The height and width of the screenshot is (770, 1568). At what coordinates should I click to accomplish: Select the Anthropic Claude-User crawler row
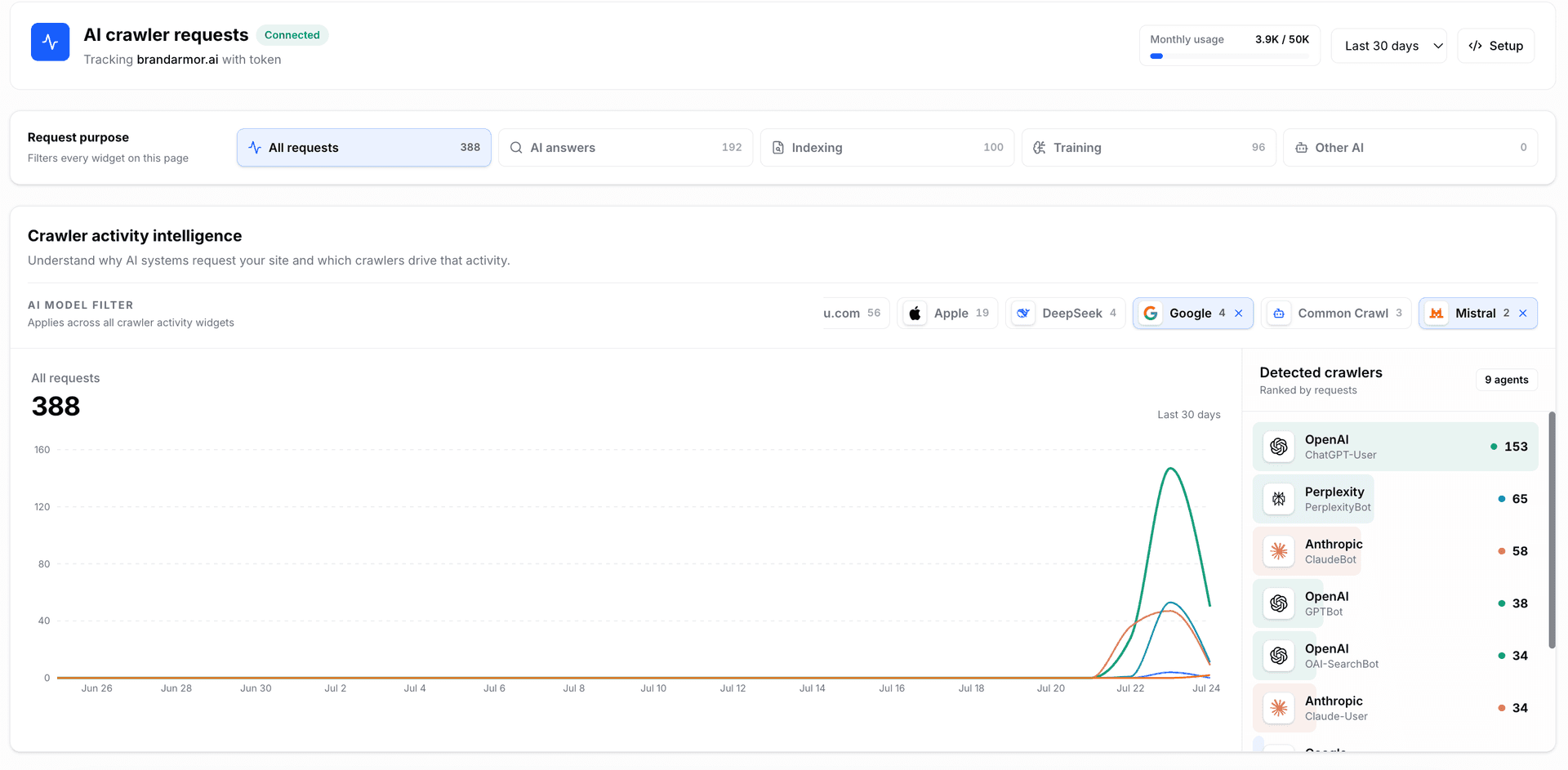[1395, 708]
